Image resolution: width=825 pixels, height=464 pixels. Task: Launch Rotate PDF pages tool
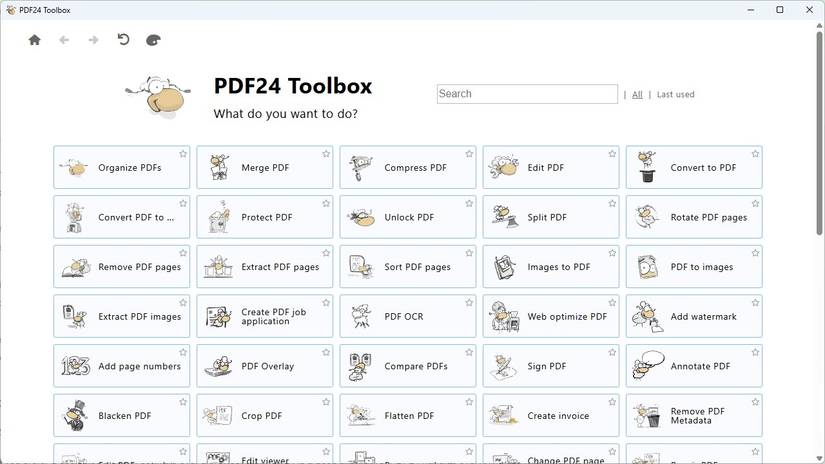tap(694, 217)
